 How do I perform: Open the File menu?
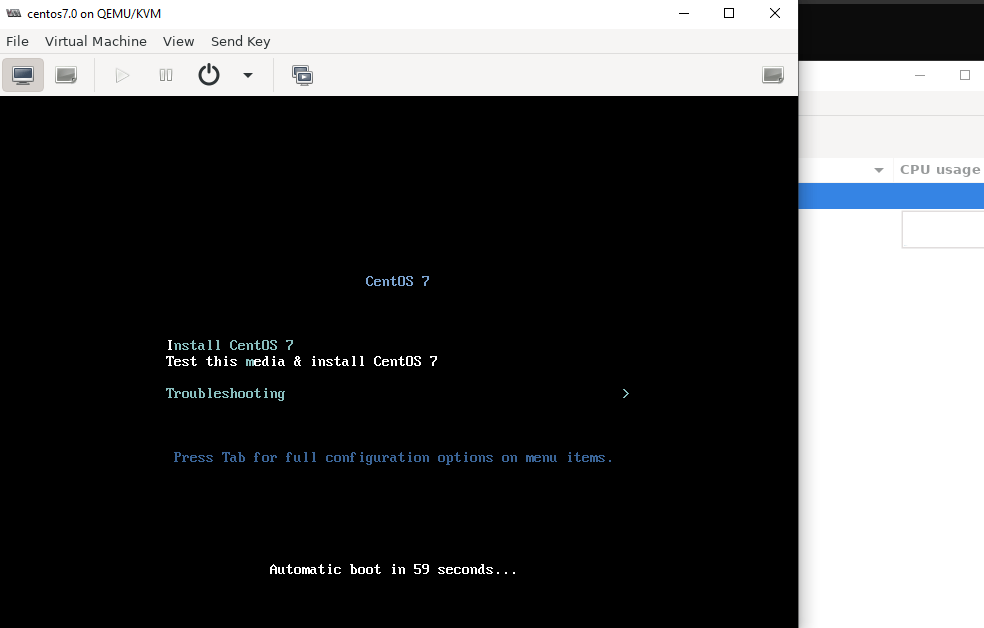[x=18, y=41]
